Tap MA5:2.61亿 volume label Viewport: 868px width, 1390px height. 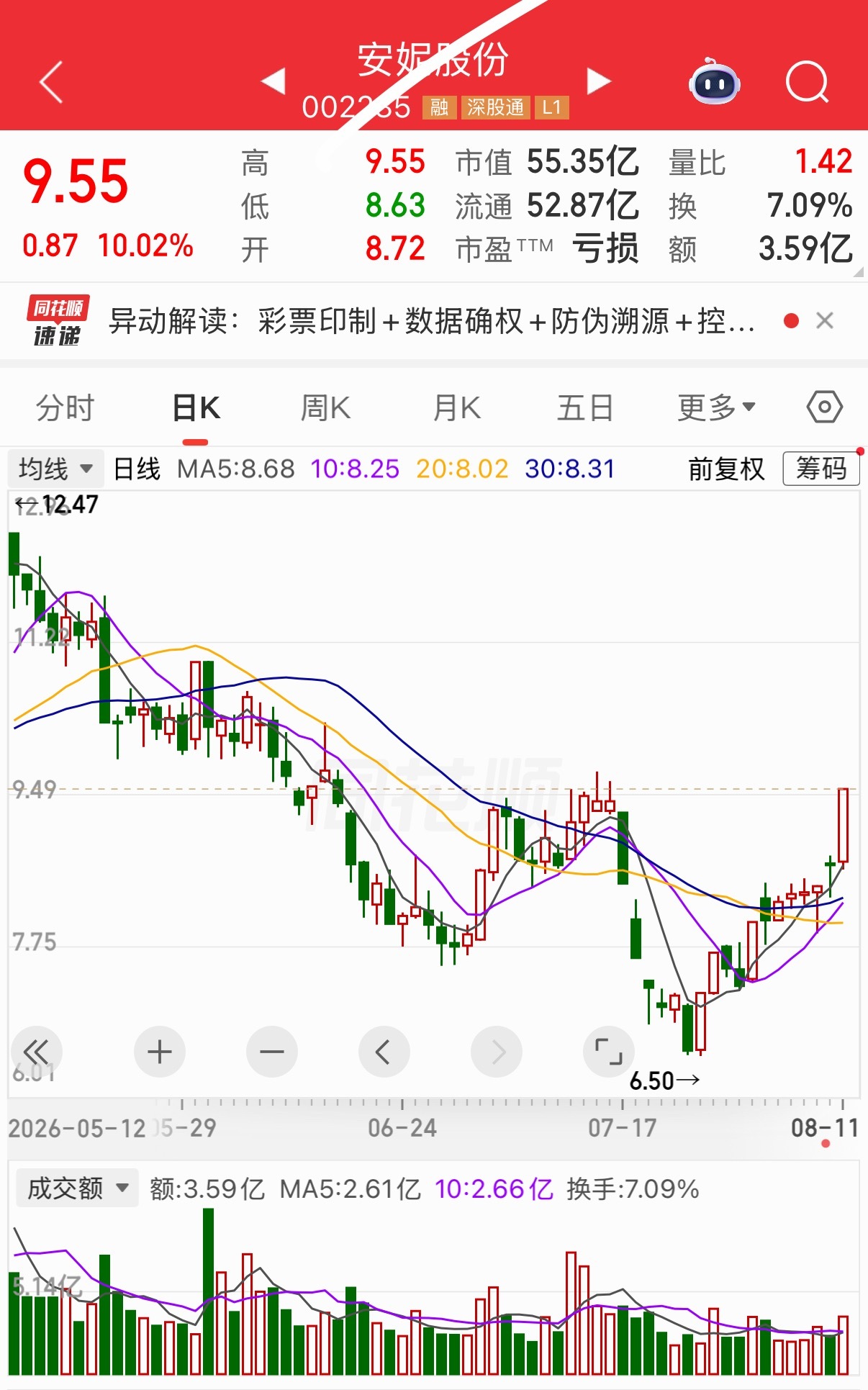(350, 1189)
